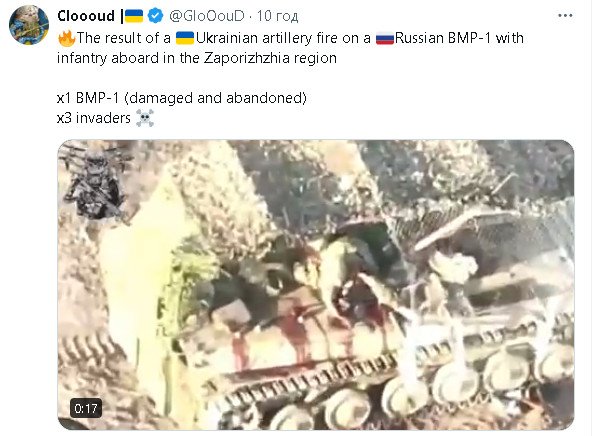Open the three-dot more options menu
Viewport: 595px width, 436px height.
(x=565, y=16)
